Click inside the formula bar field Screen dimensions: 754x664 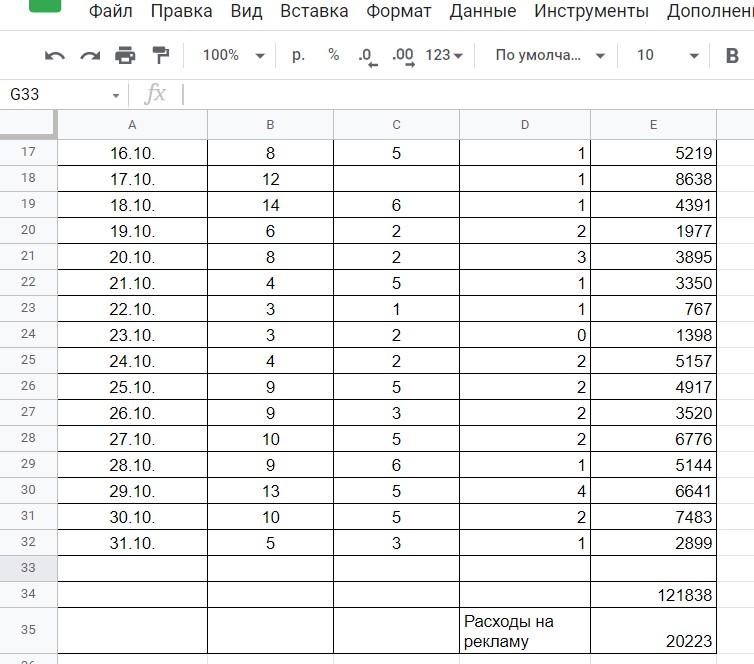click(x=466, y=94)
